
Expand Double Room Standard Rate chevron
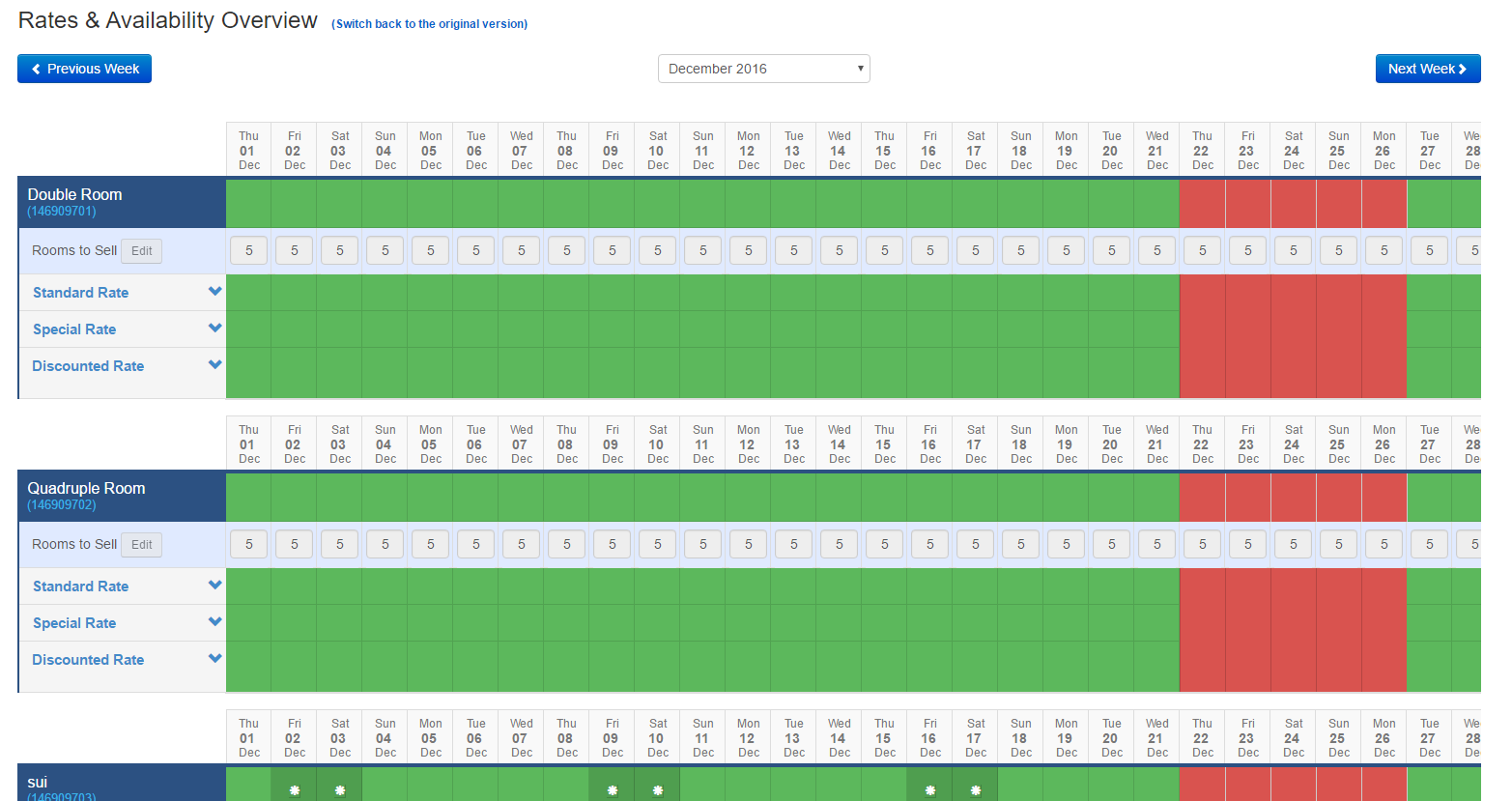[214, 292]
